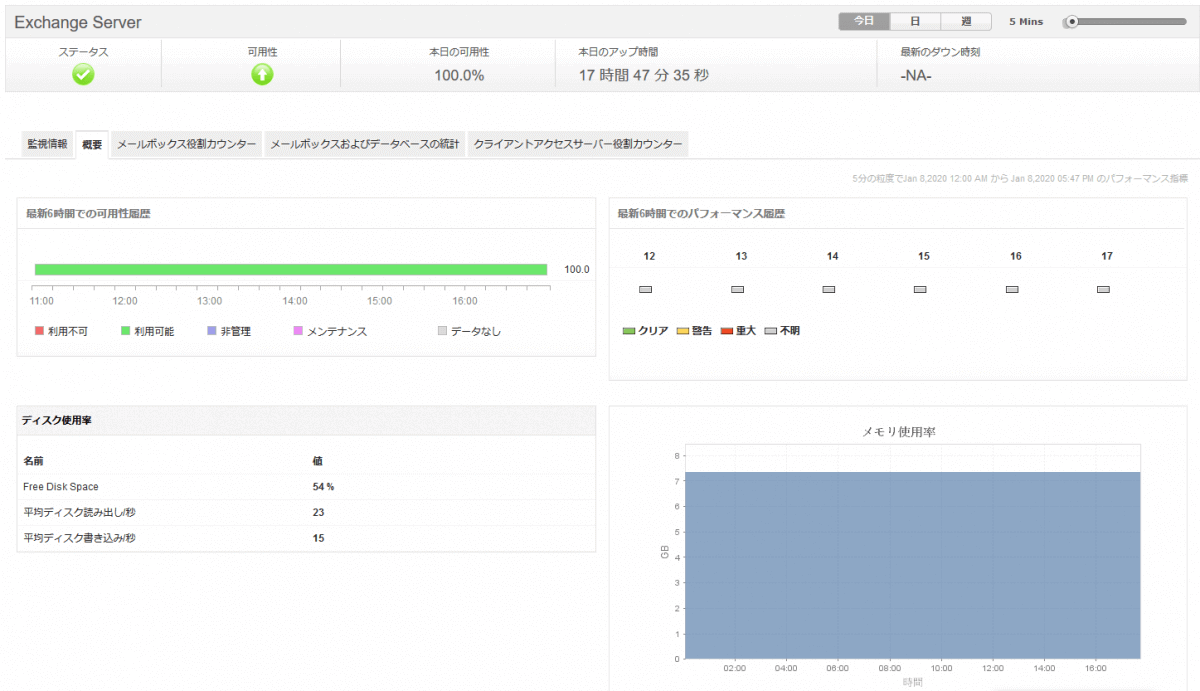Viewport: 1200px width, 691px height.
Task: Click the hour 15 performance status marker
Action: click(x=920, y=289)
